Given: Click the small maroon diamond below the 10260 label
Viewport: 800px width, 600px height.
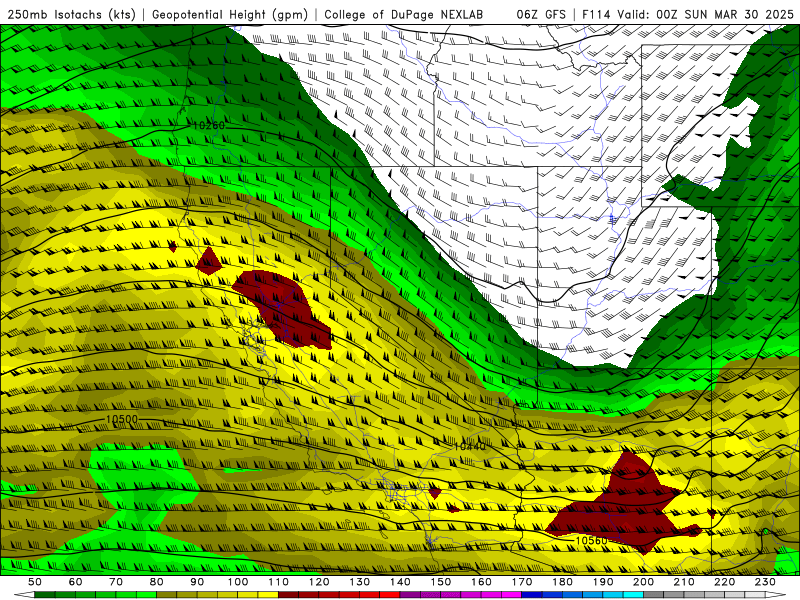Looking at the screenshot, I should click(x=209, y=261).
